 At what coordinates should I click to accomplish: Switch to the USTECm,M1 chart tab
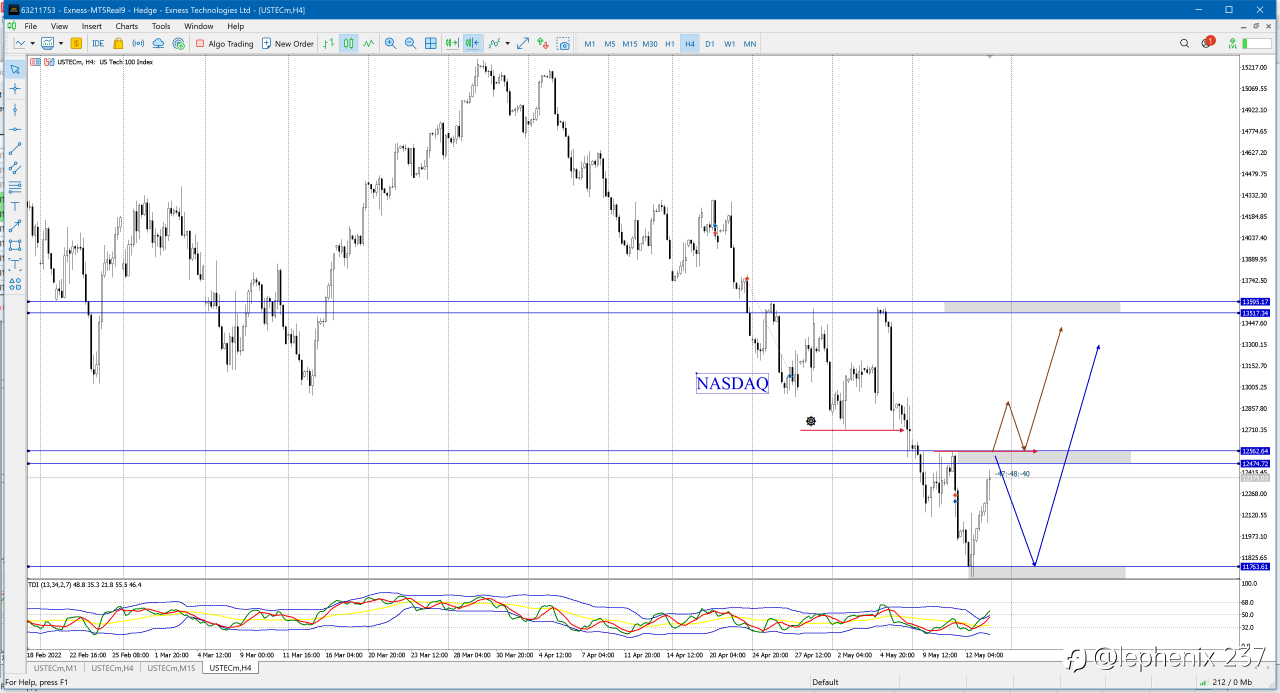(x=54, y=667)
